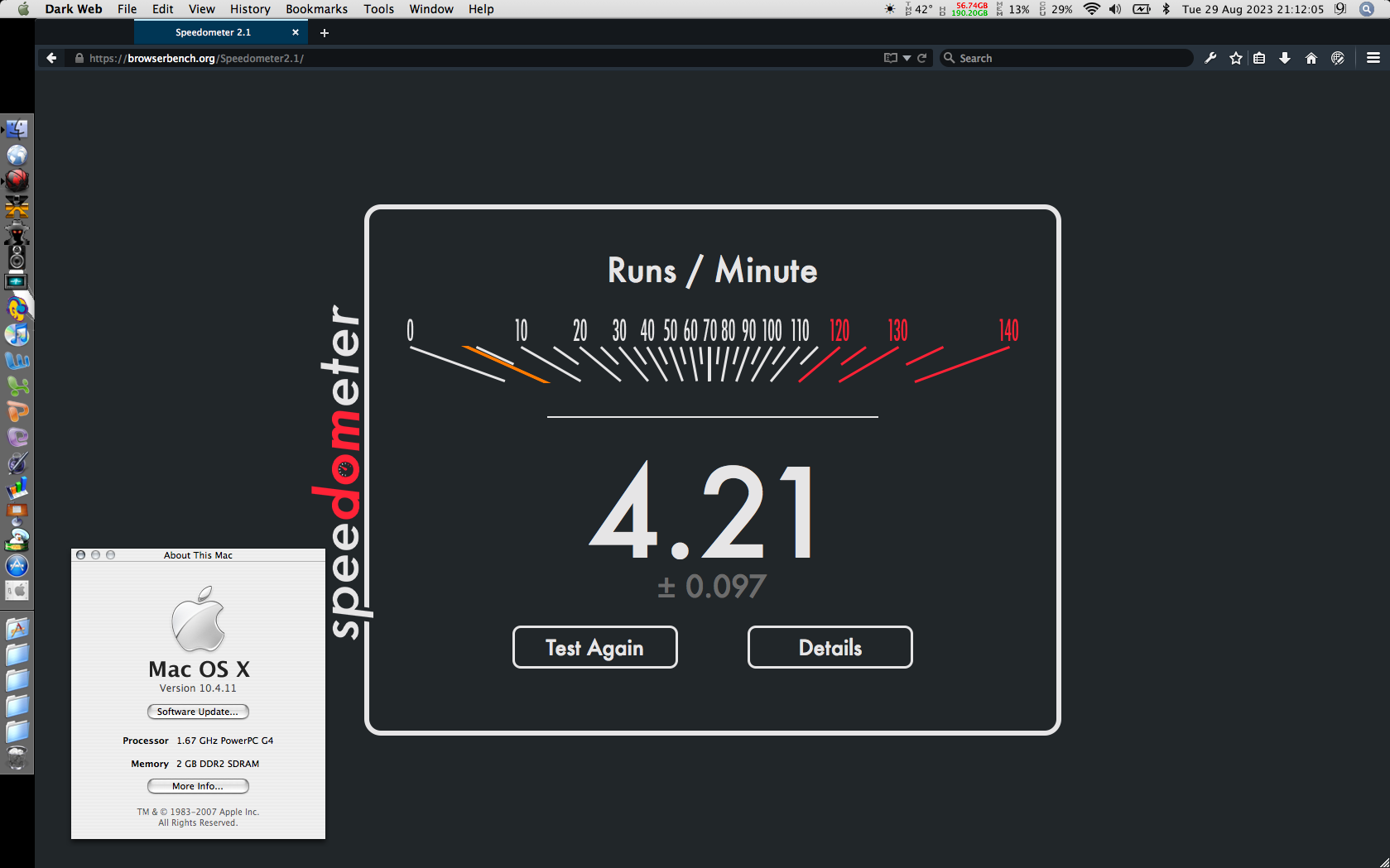Launch iTunes from the Dock

pyautogui.click(x=17, y=334)
